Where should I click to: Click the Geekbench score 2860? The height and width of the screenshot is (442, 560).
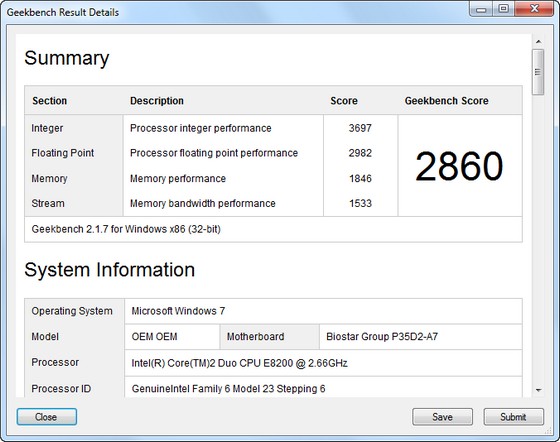pos(459,166)
